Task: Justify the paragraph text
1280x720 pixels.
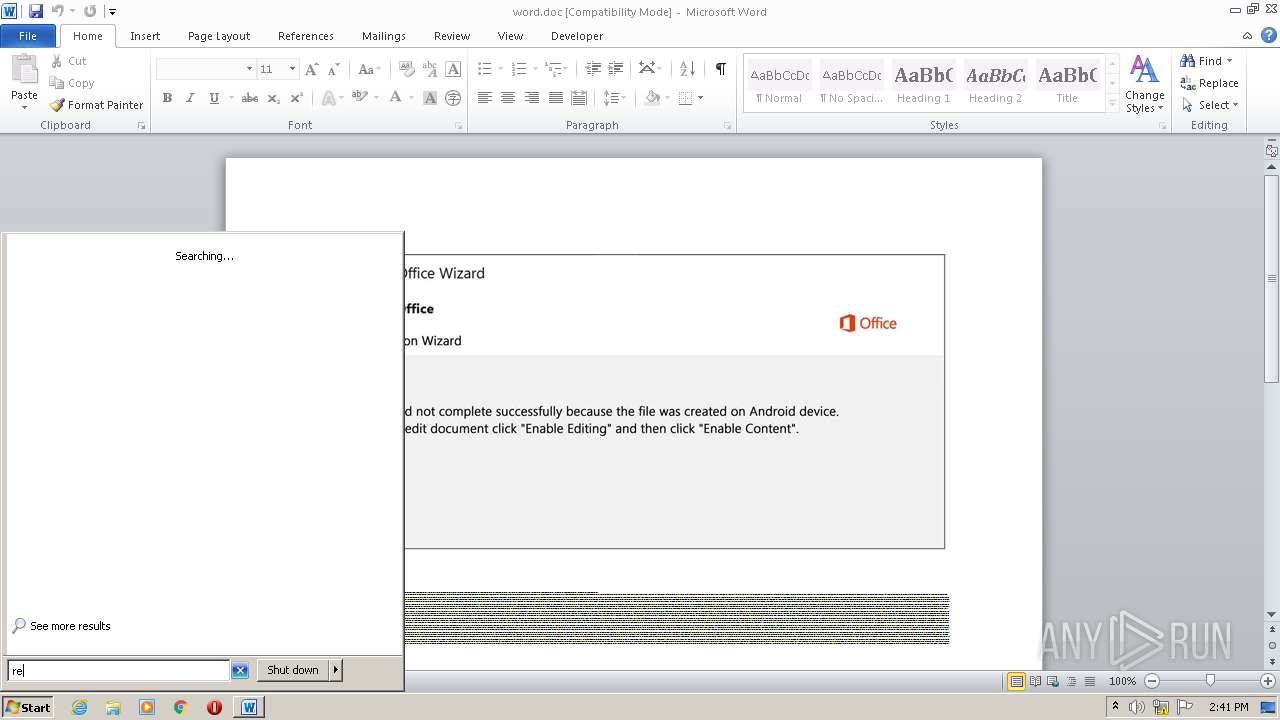Action: (555, 98)
